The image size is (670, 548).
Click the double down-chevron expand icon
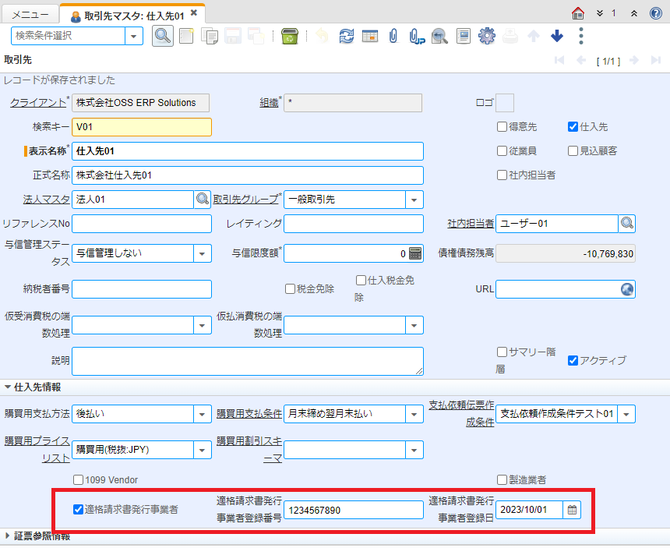point(600,14)
